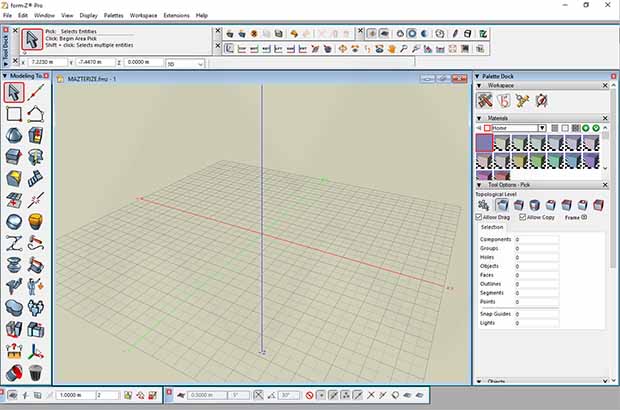Open the Extensions menu

[x=176, y=15]
